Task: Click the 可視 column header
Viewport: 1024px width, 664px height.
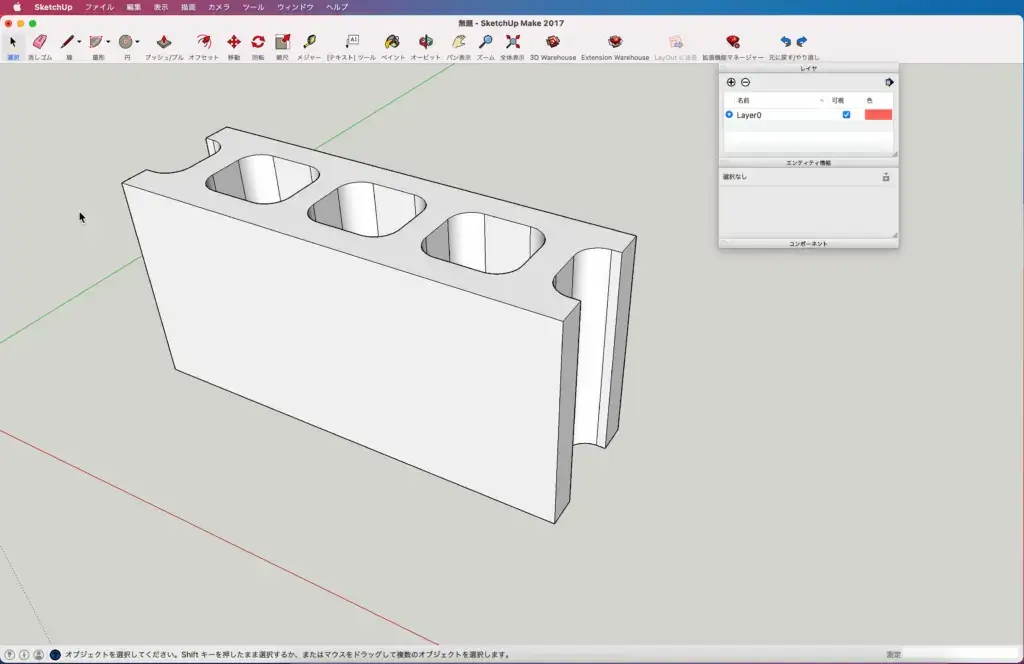Action: tap(838, 101)
